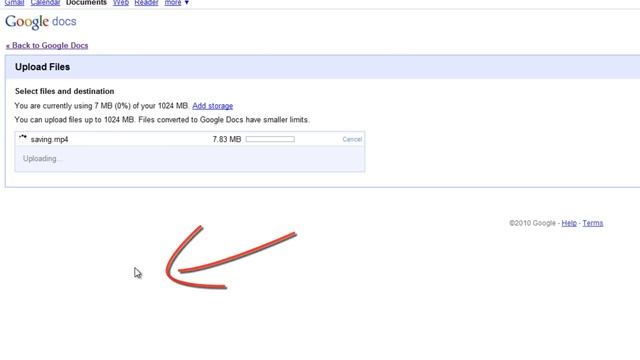Open the Web link in top bar
The width and height of the screenshot is (640, 360).
pyautogui.click(x=121, y=2)
